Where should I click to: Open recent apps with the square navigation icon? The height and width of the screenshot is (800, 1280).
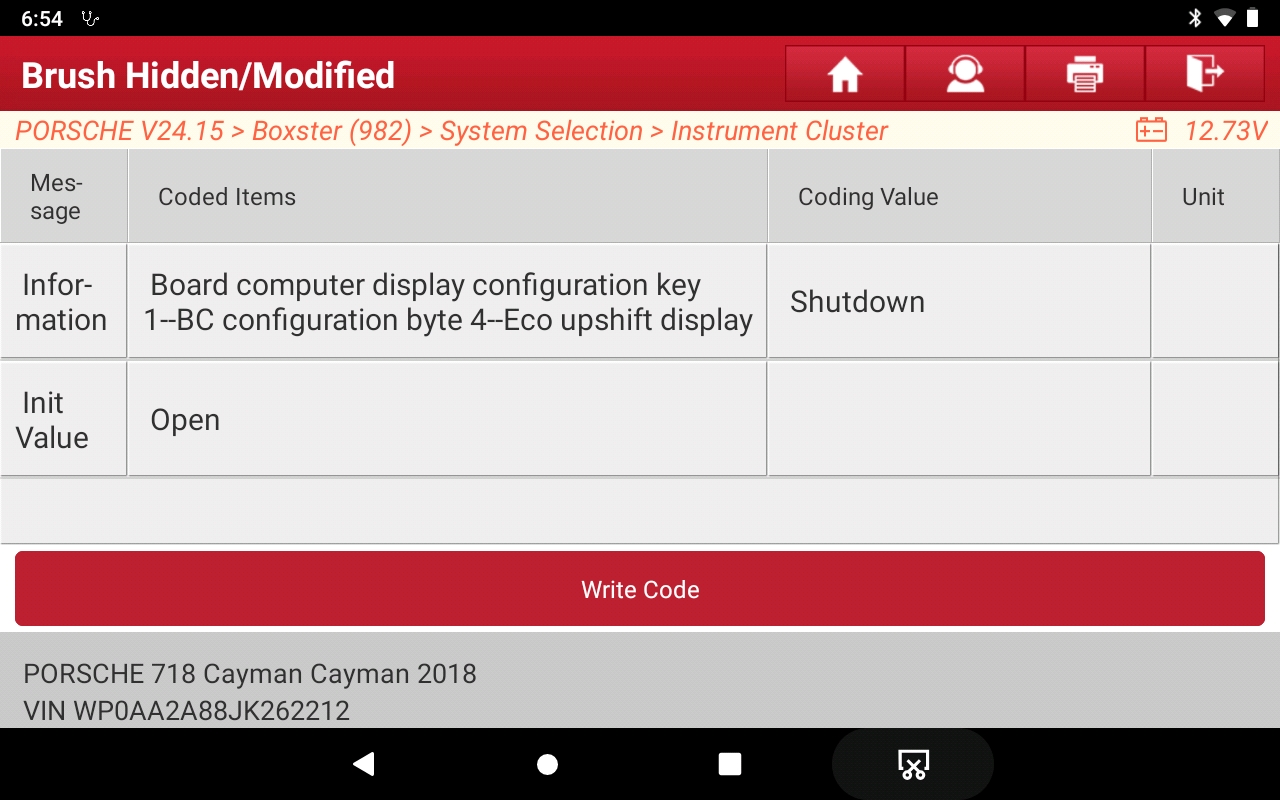(730, 763)
